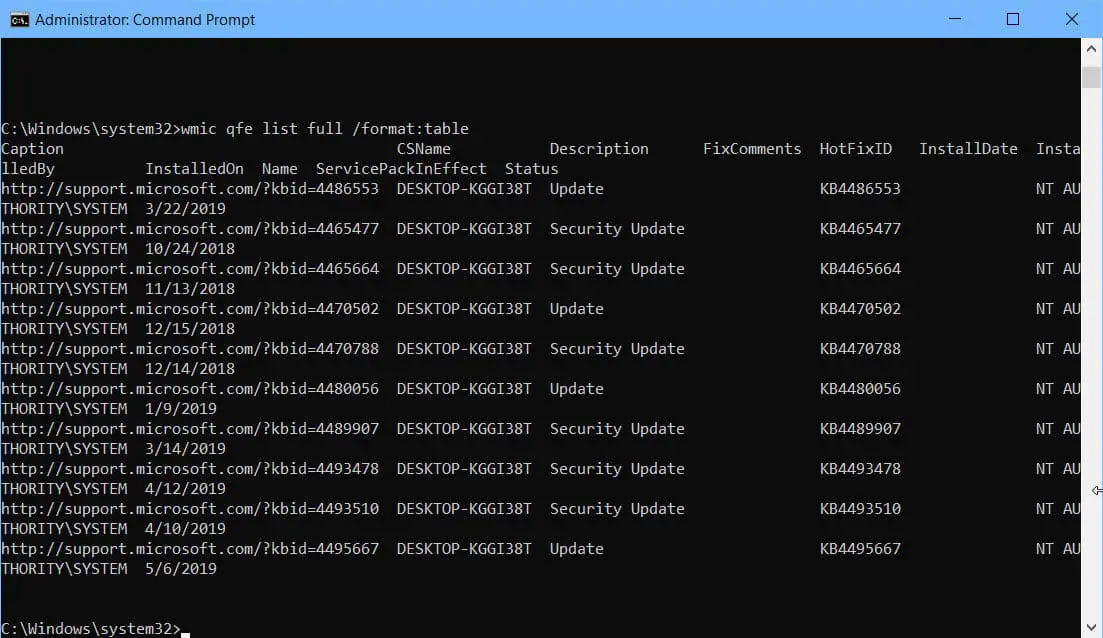The width and height of the screenshot is (1103, 638).
Task: Click the vertical scrollbar thumb
Action: click(1091, 75)
